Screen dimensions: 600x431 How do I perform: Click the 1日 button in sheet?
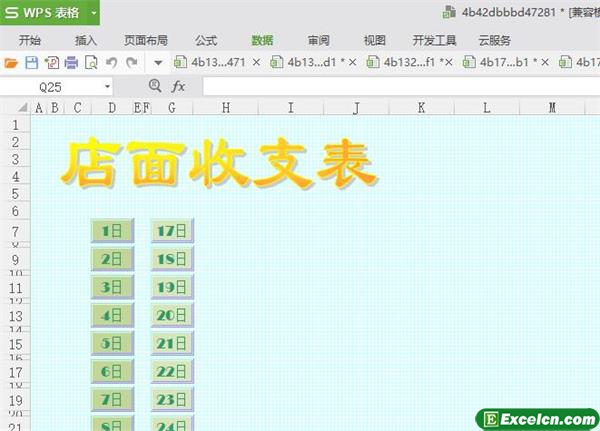(x=111, y=231)
